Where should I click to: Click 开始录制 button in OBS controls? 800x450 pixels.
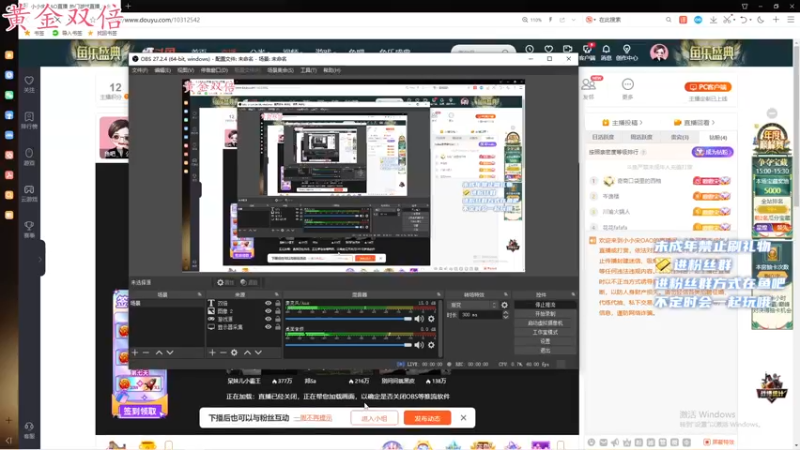click(545, 314)
